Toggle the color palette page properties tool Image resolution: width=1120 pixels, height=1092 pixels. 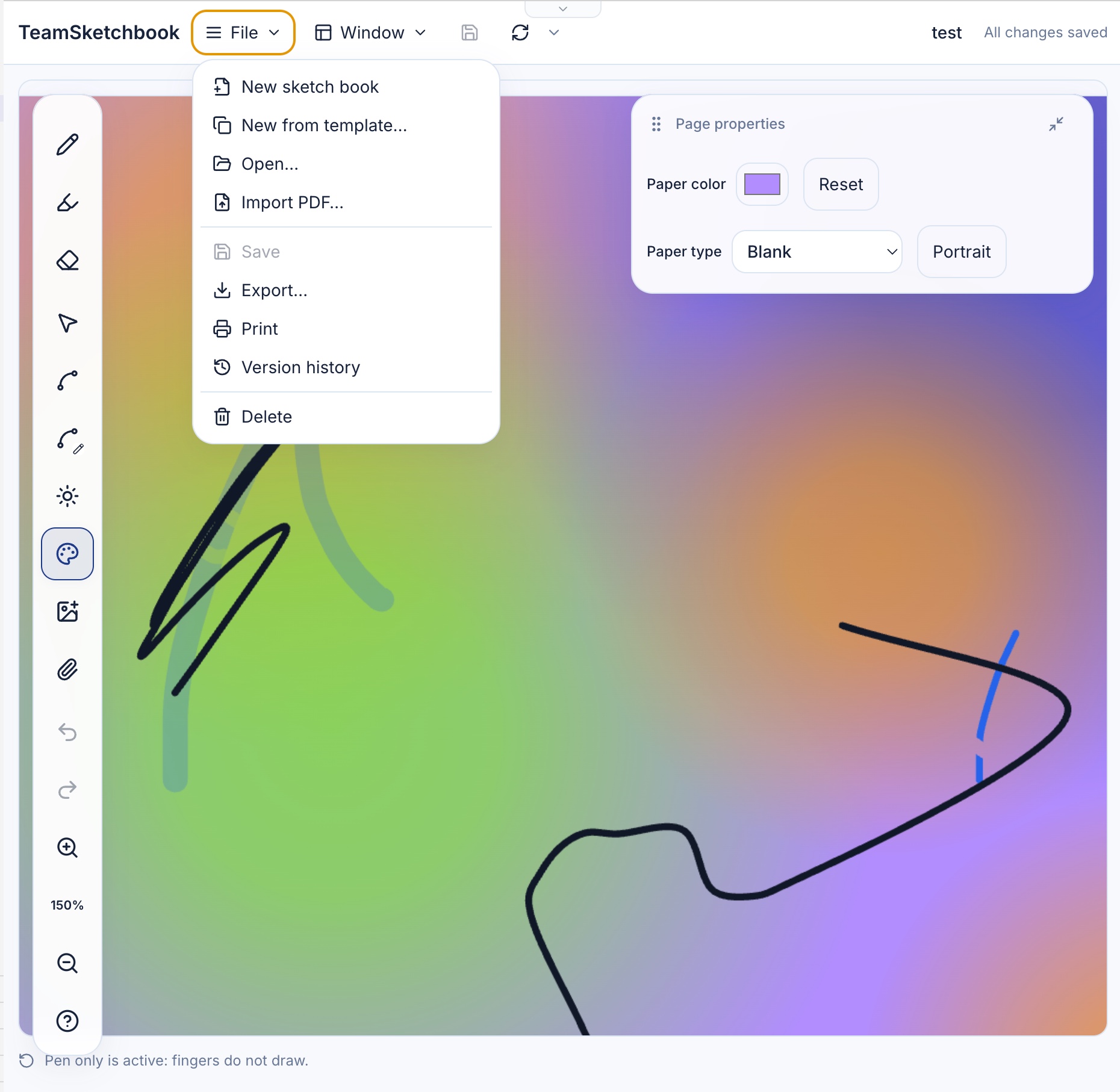(x=67, y=554)
